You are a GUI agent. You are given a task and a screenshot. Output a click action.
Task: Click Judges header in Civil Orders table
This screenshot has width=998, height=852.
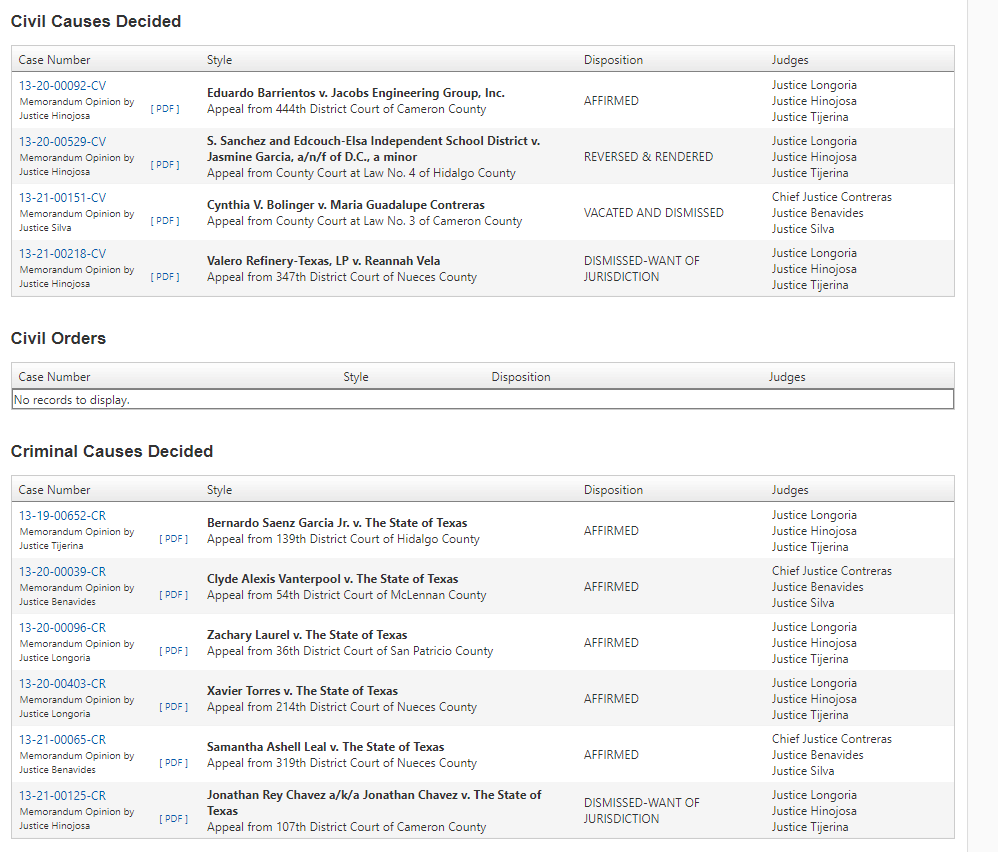pos(787,377)
